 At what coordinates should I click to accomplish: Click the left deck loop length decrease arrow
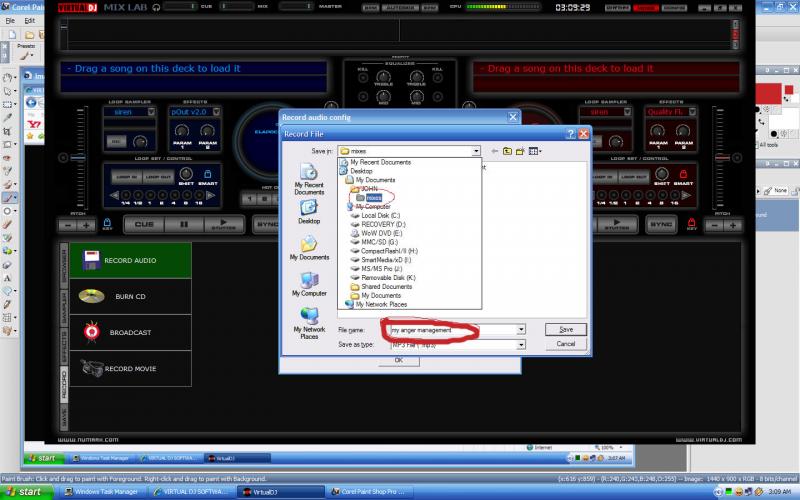point(114,195)
